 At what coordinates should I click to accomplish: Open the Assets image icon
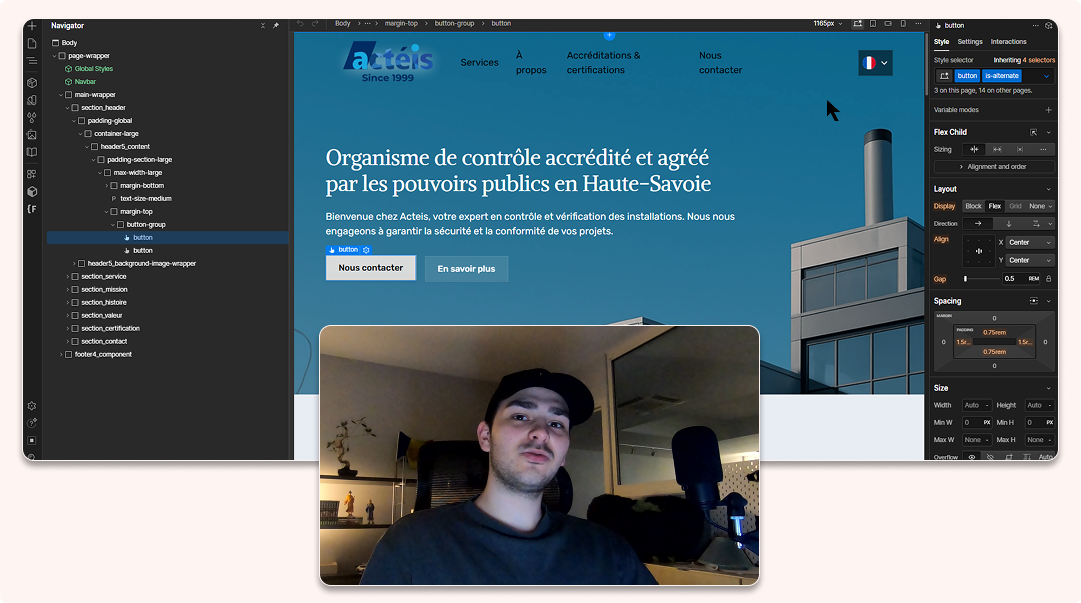pos(32,135)
